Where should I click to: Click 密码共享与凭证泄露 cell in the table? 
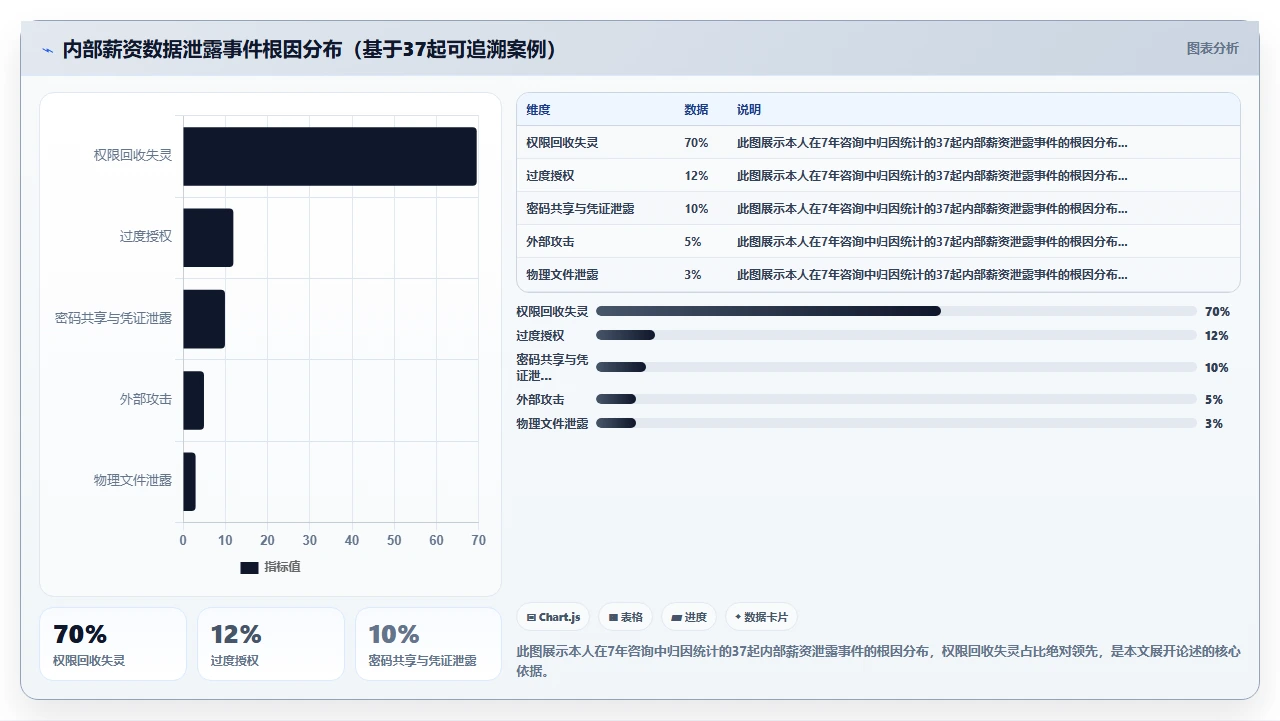580,209
